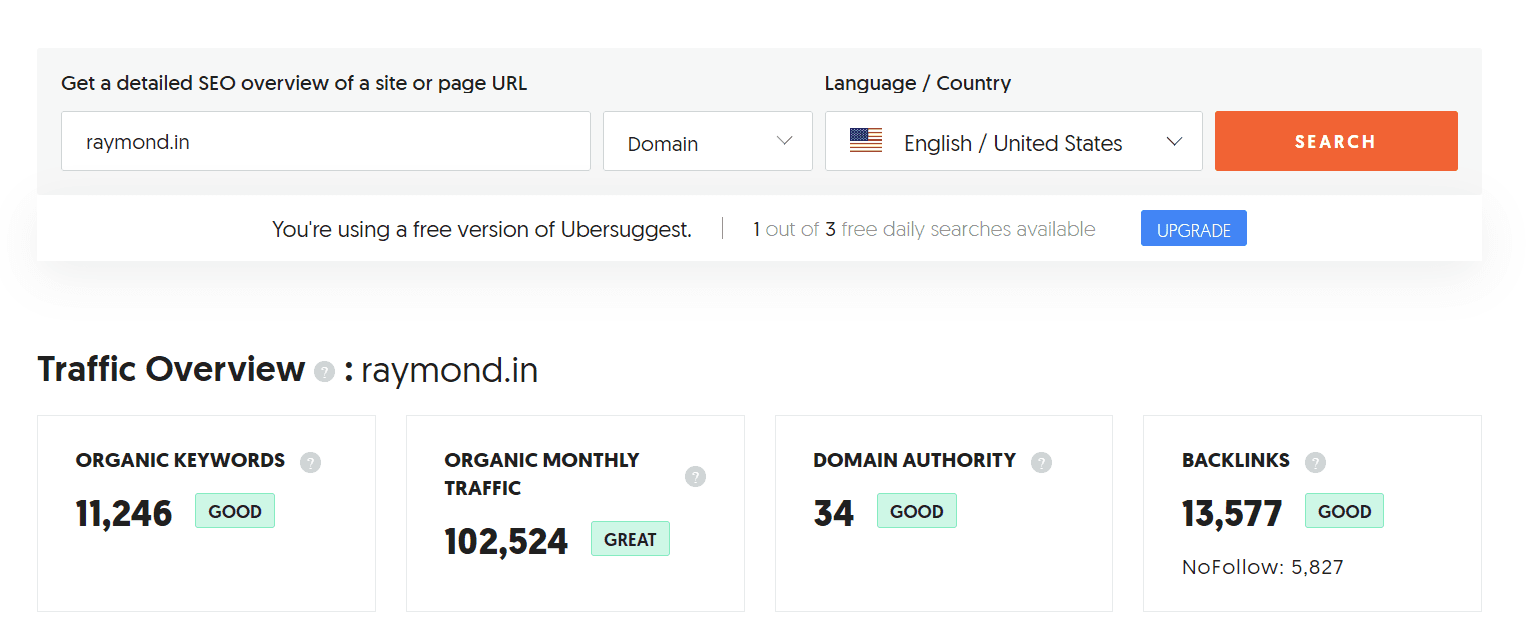Click the United States flag icon
Screen dimensions: 1530x643
click(x=865, y=141)
